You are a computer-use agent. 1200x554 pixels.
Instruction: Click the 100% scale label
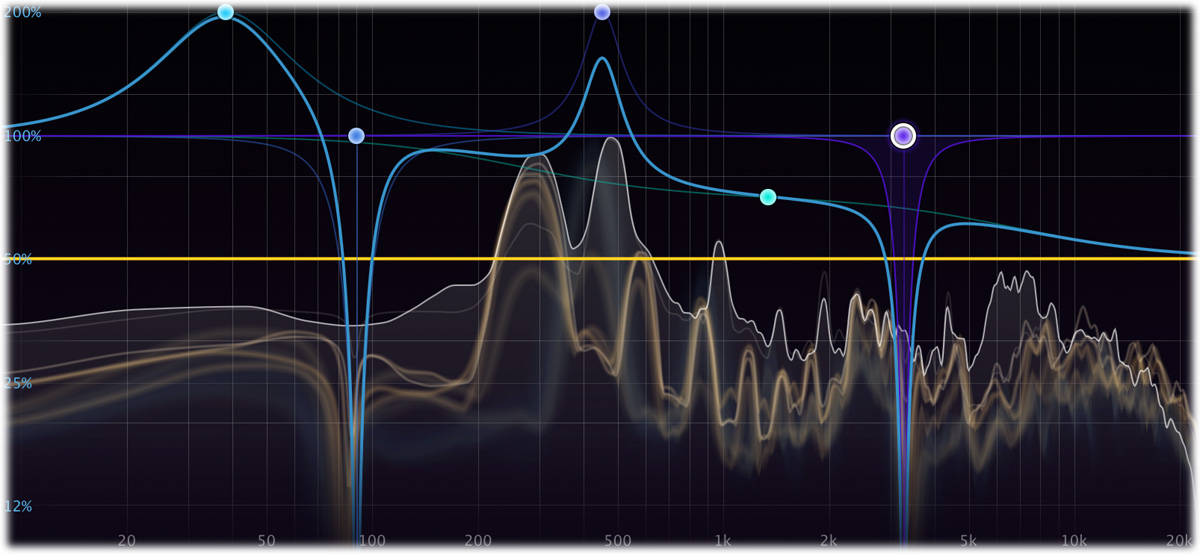point(23,136)
